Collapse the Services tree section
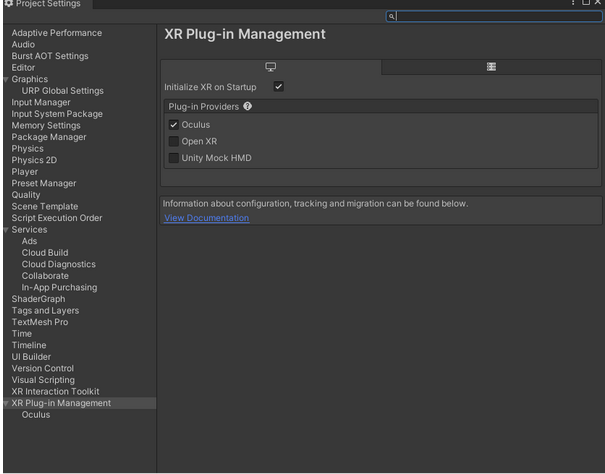The width and height of the screenshot is (605, 474). click(5, 230)
